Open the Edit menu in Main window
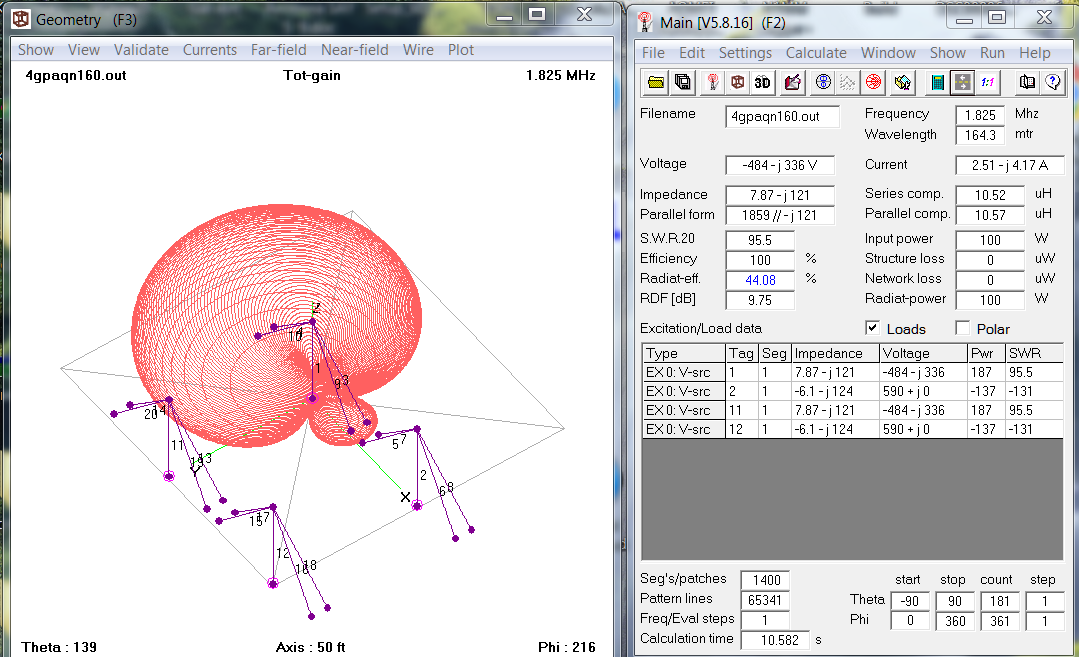1079x657 pixels. (x=692, y=53)
